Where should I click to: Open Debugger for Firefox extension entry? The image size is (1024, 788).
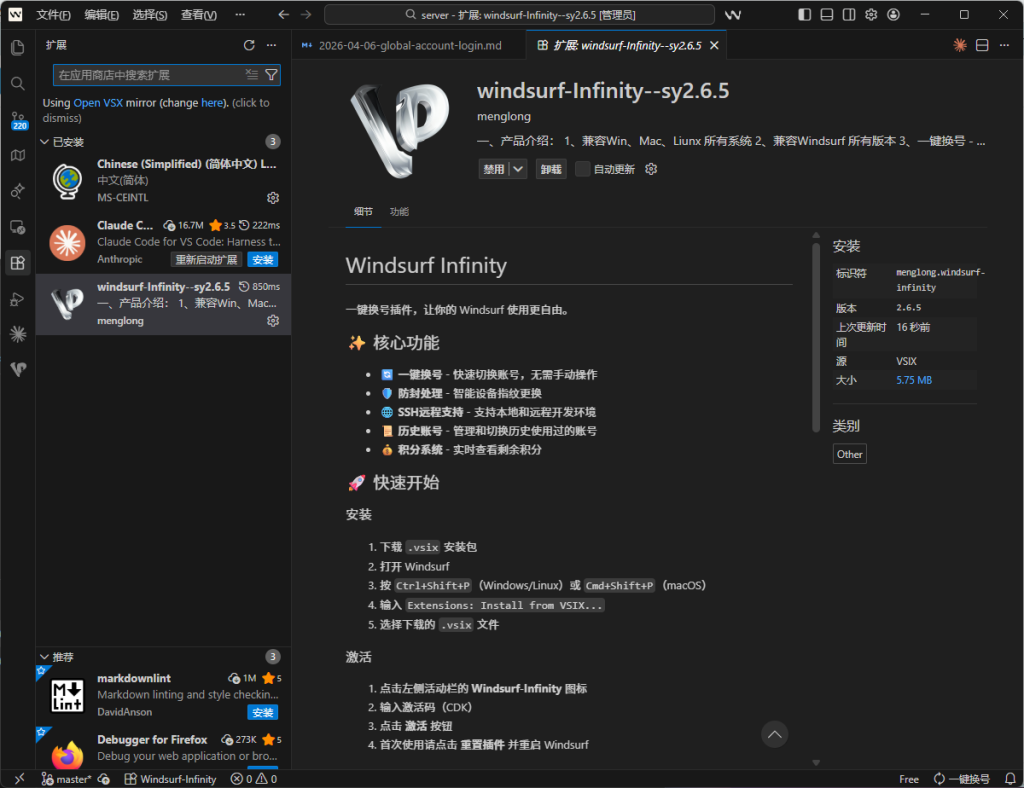click(x=163, y=748)
